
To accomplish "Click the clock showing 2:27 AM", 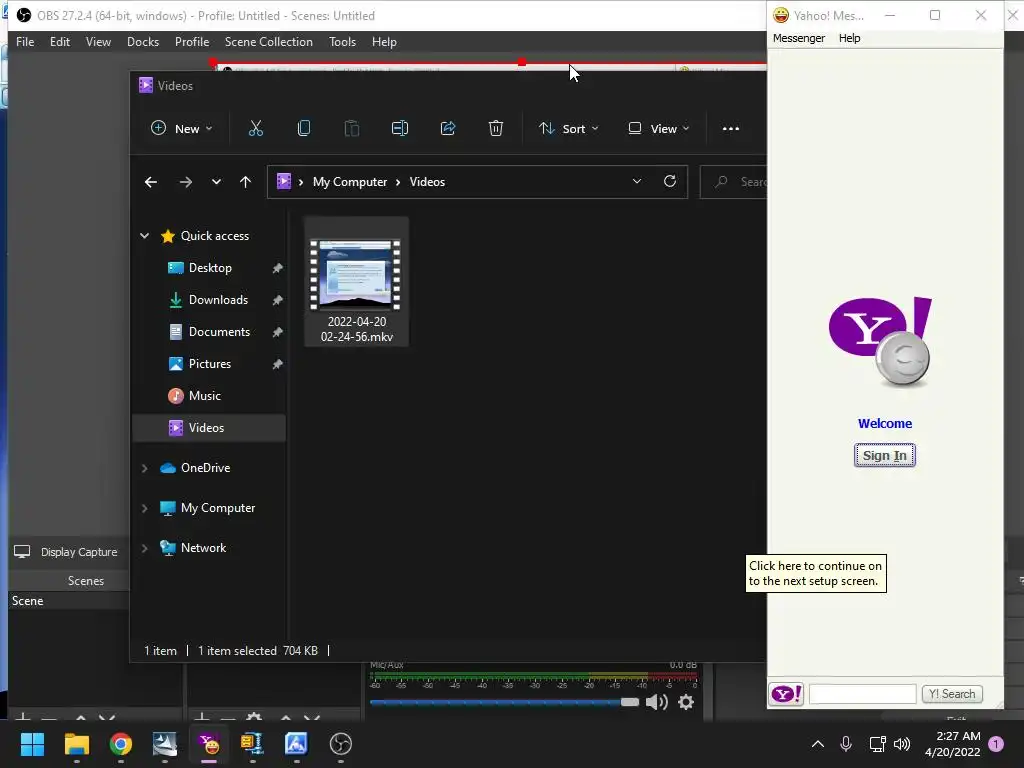I will [x=952, y=744].
